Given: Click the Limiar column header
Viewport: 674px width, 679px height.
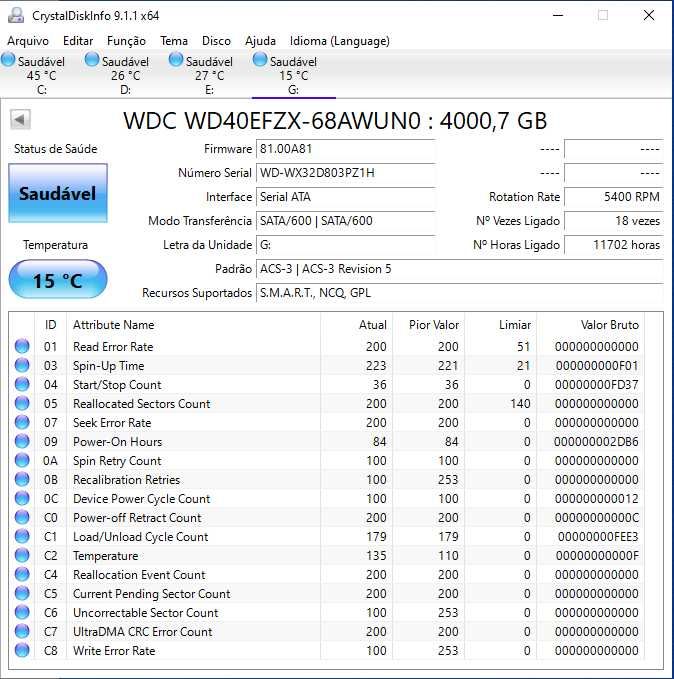Looking at the screenshot, I should coord(500,325).
